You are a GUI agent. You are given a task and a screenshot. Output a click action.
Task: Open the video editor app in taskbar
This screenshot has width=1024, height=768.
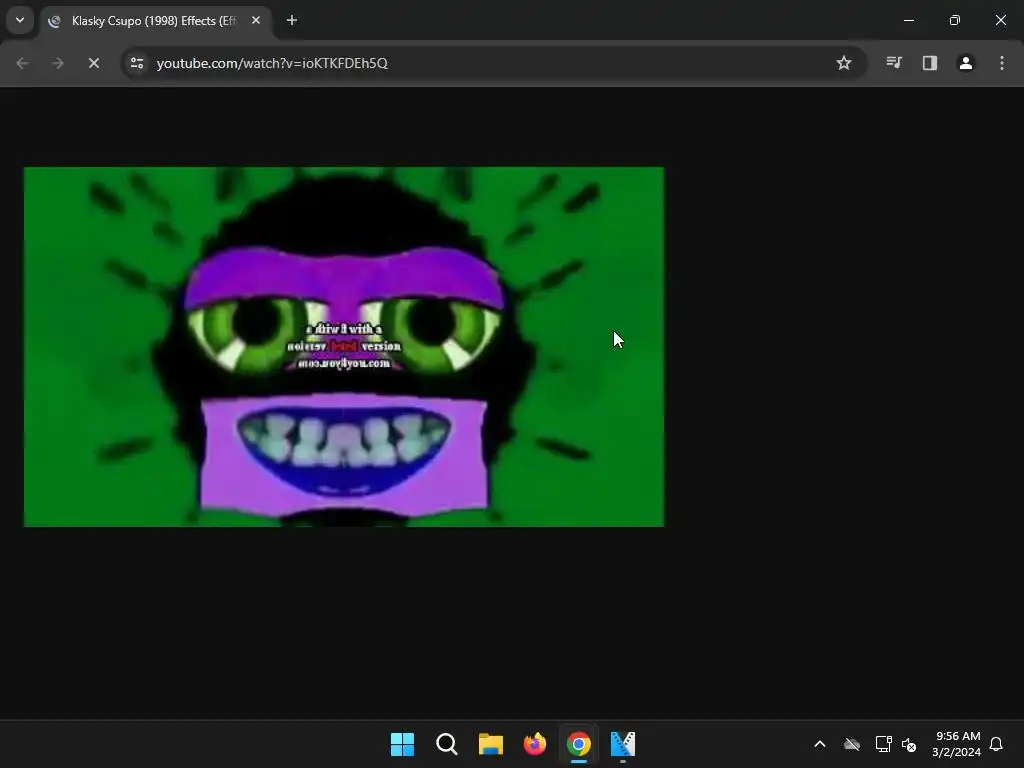(x=623, y=744)
